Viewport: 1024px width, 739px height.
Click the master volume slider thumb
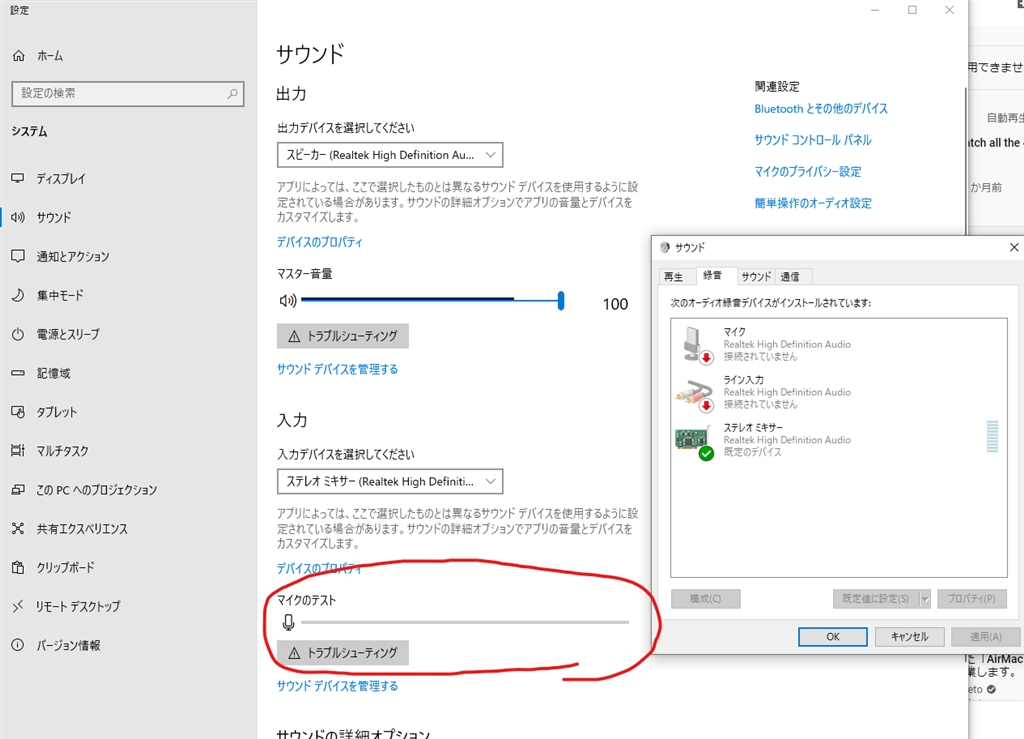pos(561,301)
